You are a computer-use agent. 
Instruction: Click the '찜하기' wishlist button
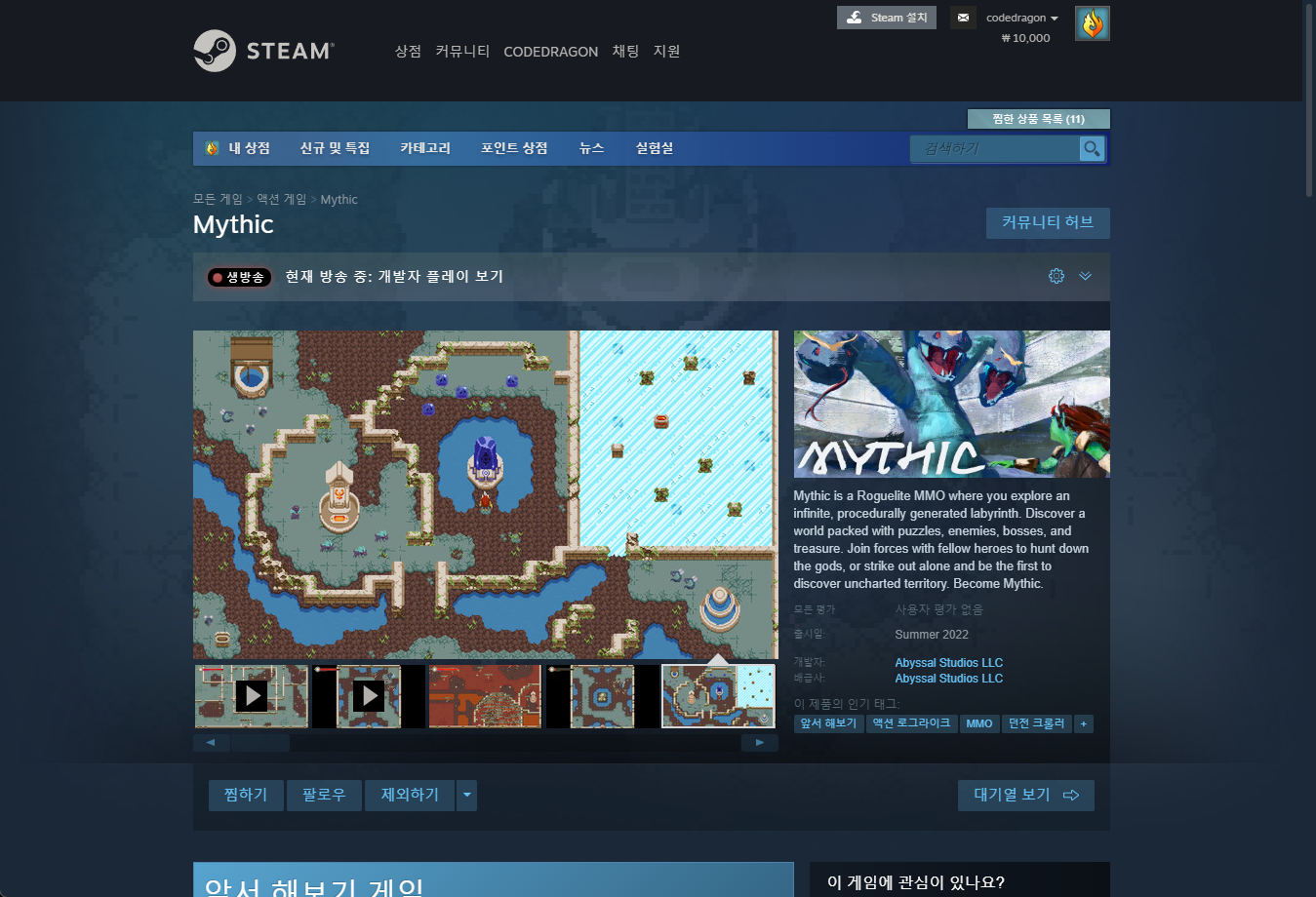point(246,796)
